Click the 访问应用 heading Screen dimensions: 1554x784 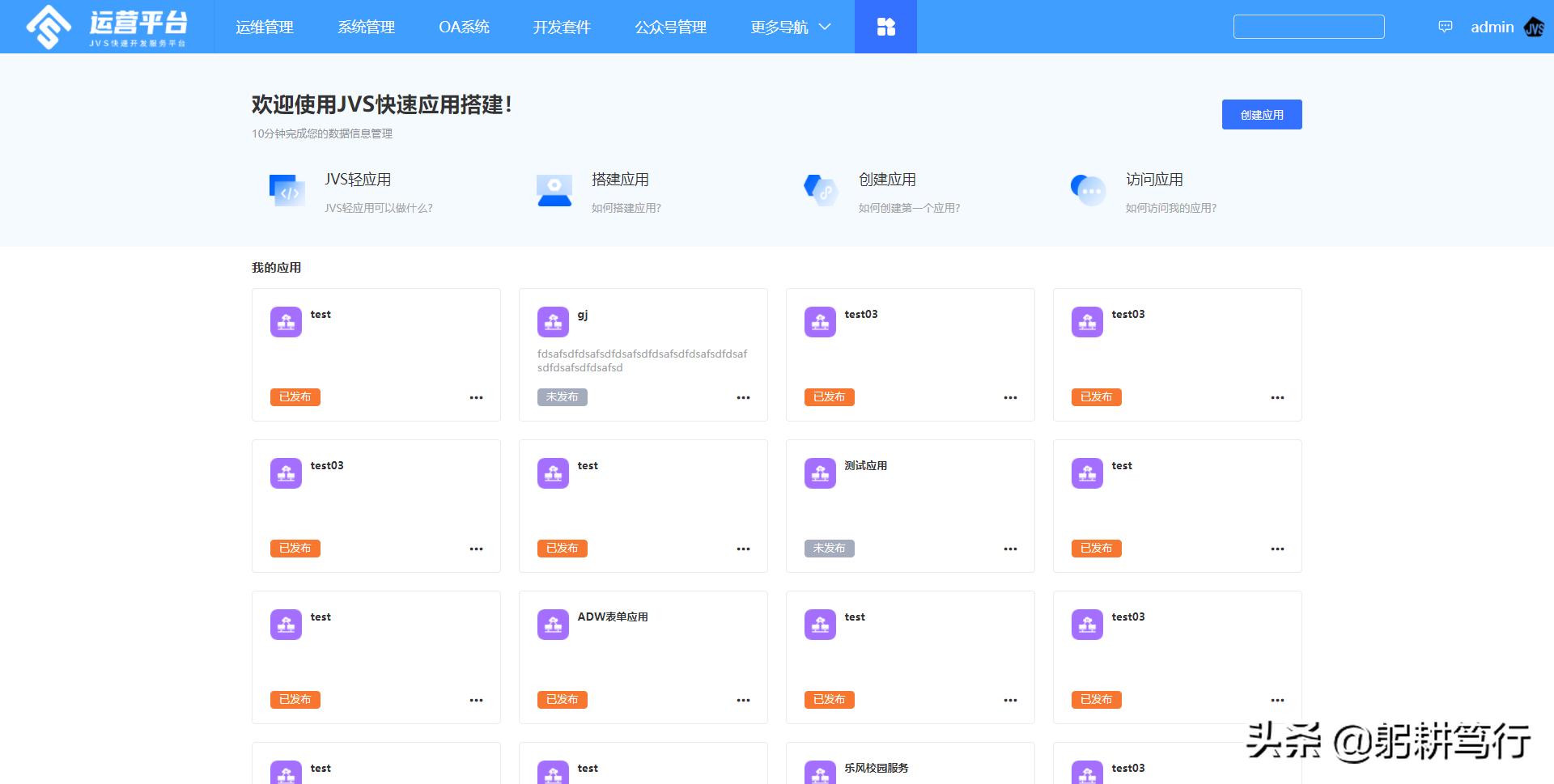(x=1154, y=180)
